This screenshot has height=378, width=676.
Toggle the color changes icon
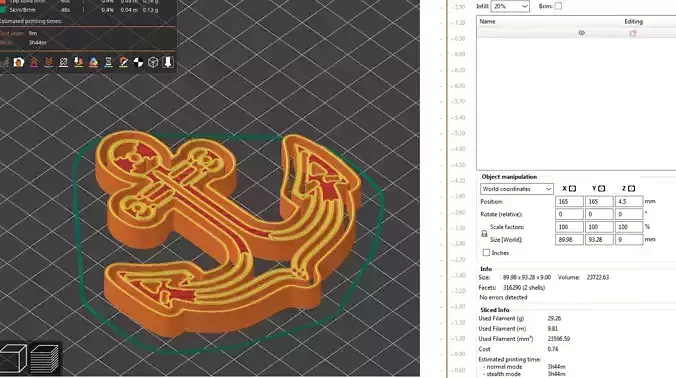(x=94, y=62)
